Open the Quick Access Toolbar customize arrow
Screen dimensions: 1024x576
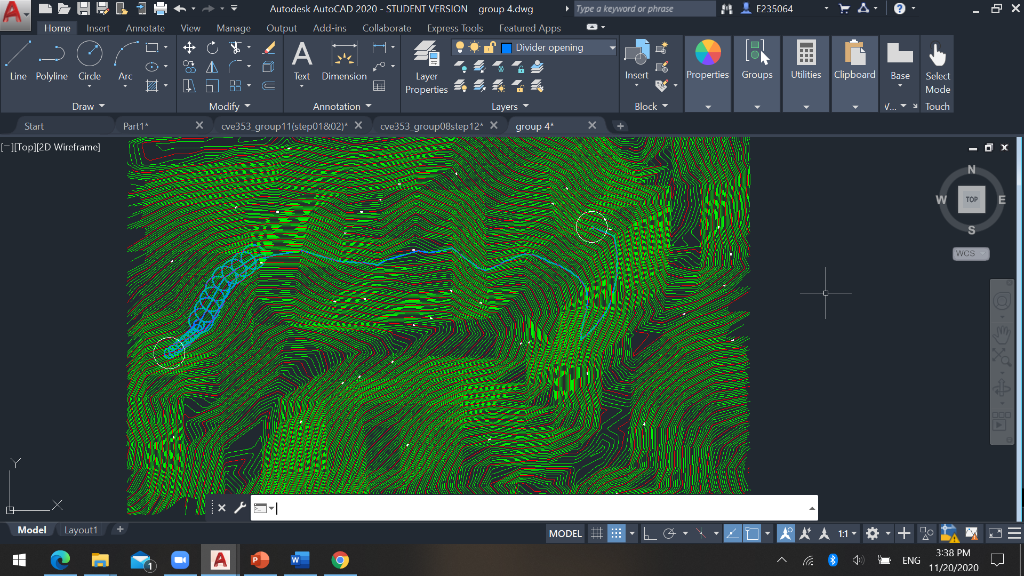[x=234, y=8]
